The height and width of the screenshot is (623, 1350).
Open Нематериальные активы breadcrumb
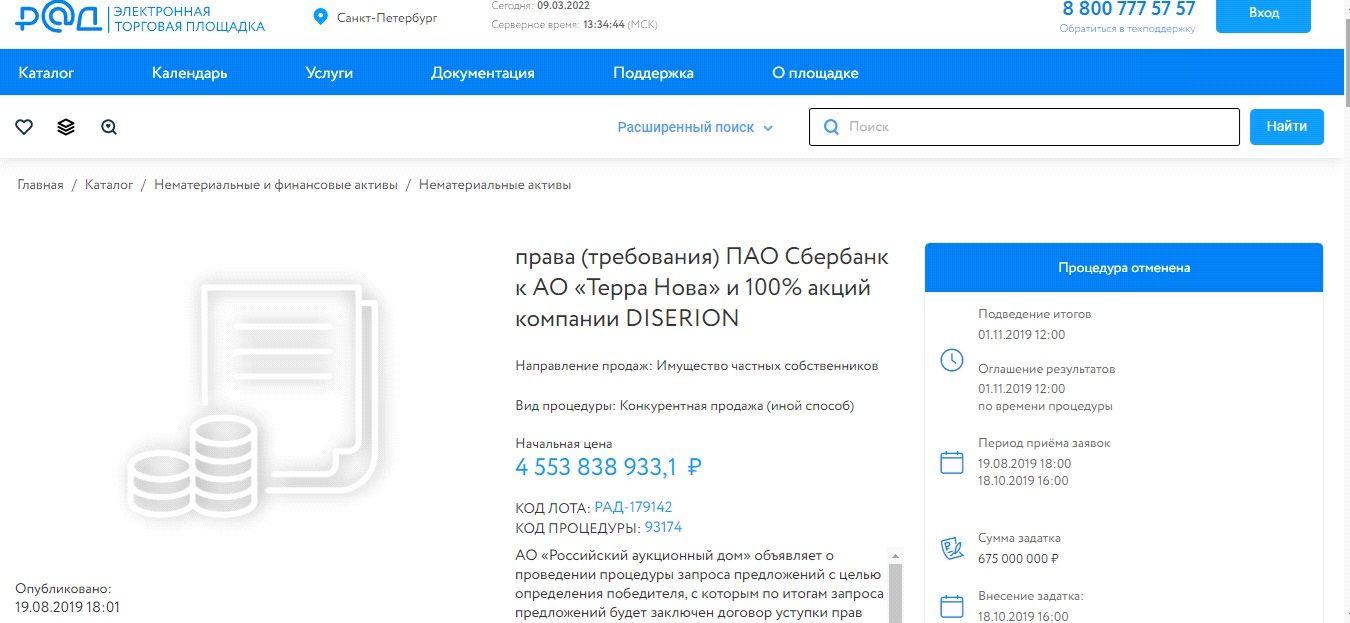(x=495, y=185)
